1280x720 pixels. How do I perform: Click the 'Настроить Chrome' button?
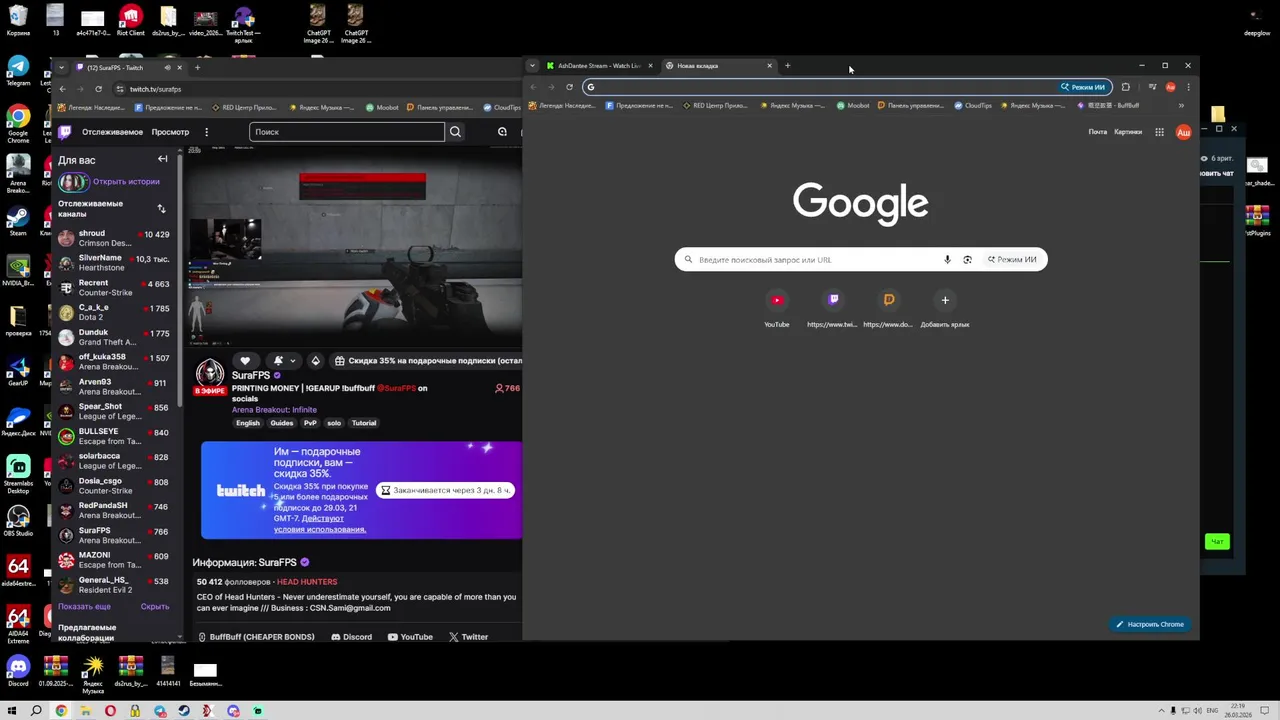1150,624
